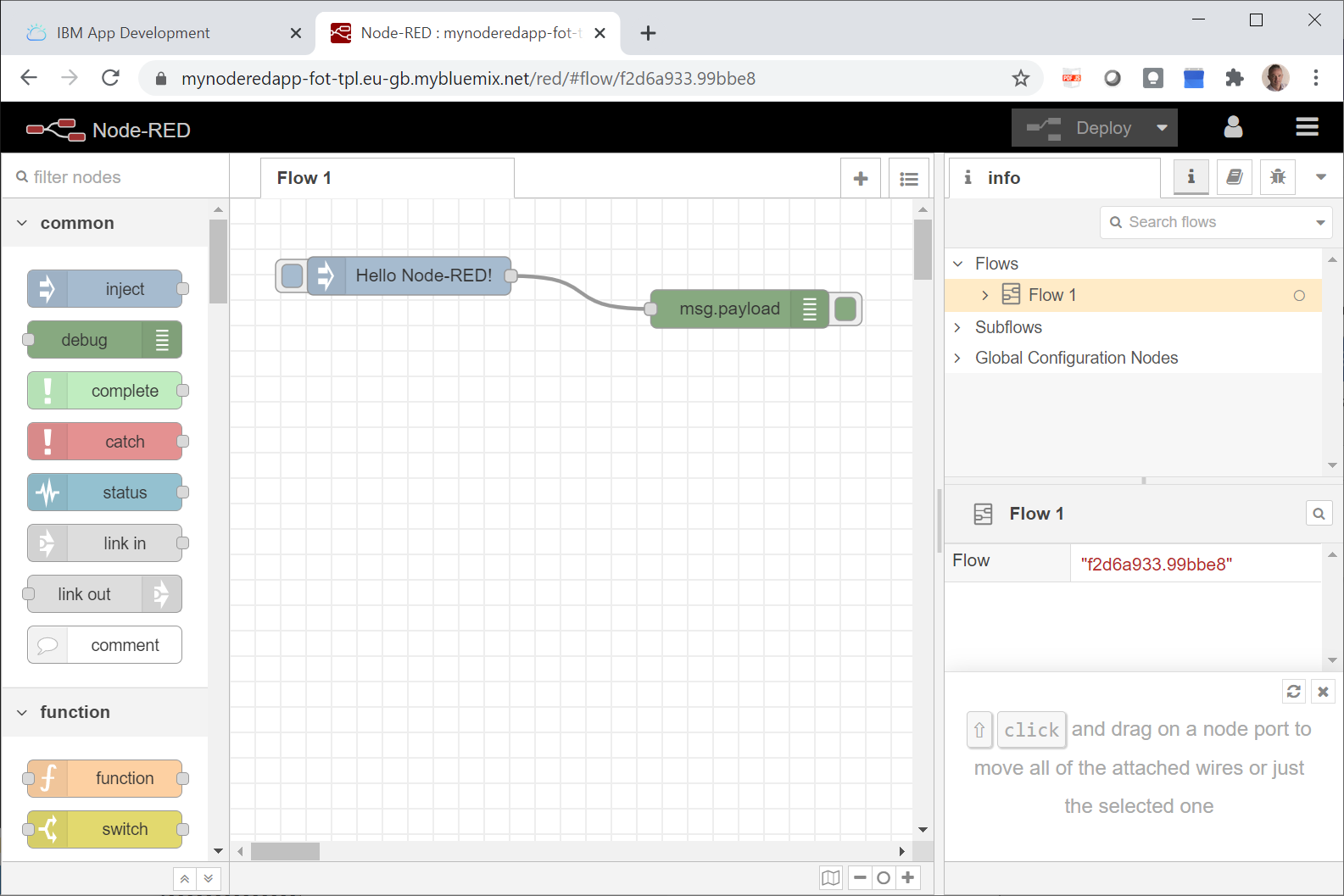The height and width of the screenshot is (896, 1344).
Task: Click the Search flows field
Action: point(1204,222)
